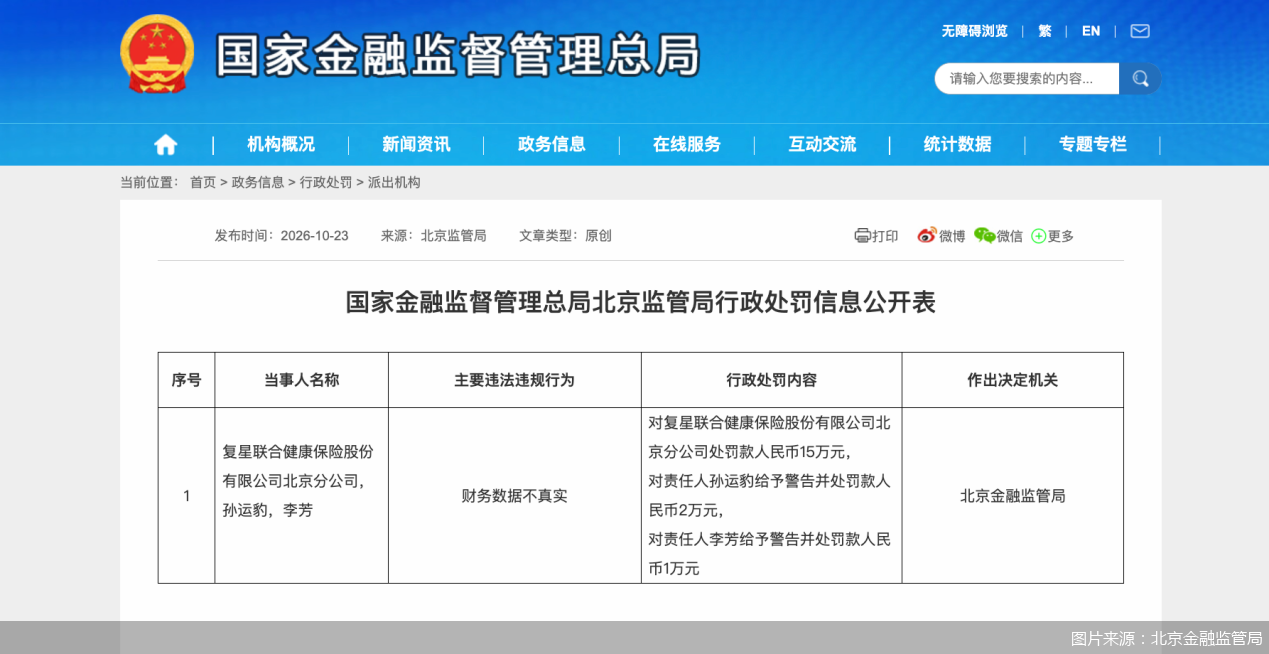
Task: Click 行政处罚内容 column header
Action: point(771,380)
